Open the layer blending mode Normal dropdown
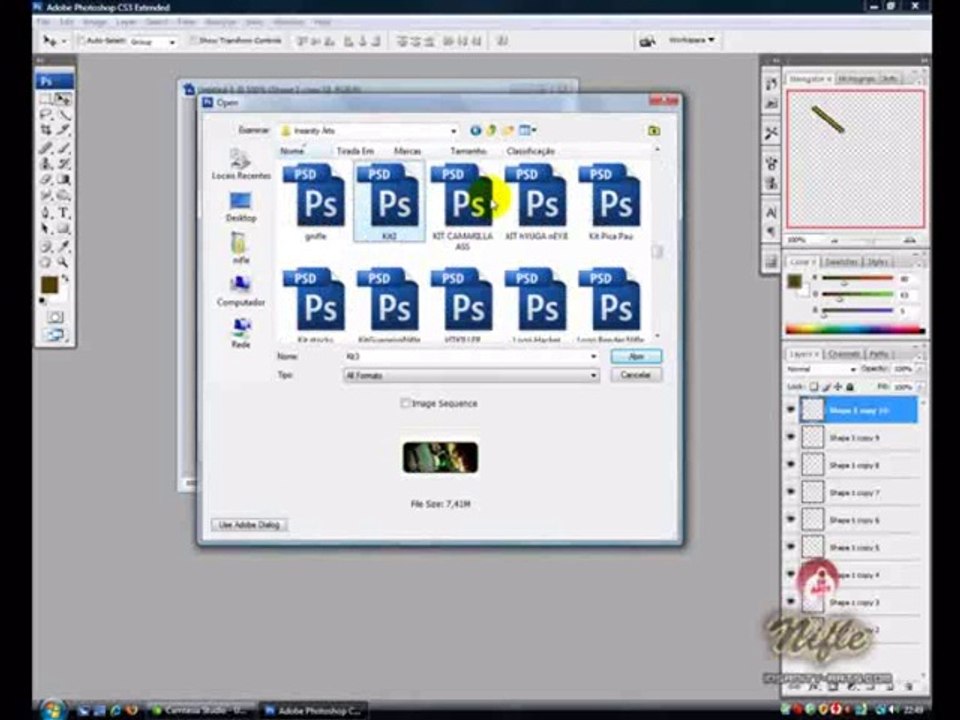 click(x=821, y=369)
